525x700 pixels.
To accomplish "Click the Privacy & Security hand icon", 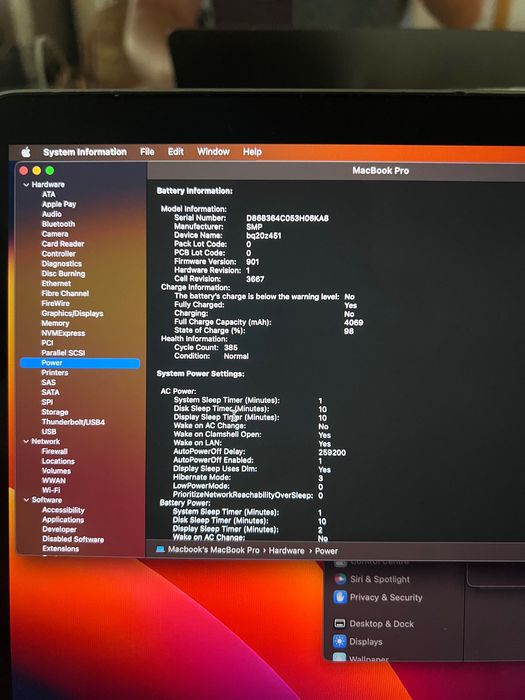I will click(340, 597).
